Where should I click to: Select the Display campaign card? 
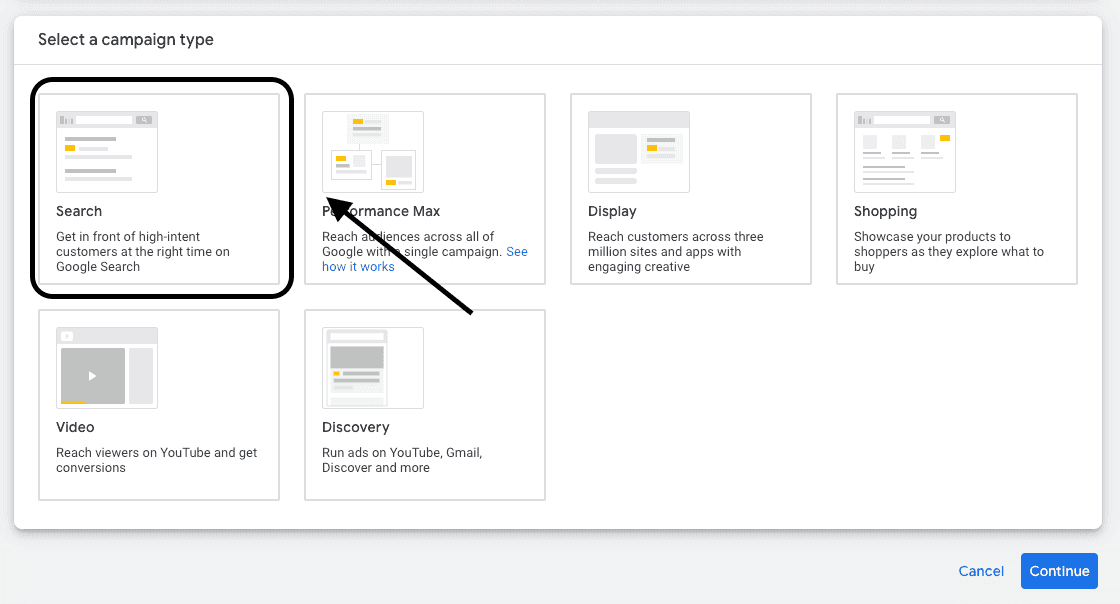(x=690, y=188)
